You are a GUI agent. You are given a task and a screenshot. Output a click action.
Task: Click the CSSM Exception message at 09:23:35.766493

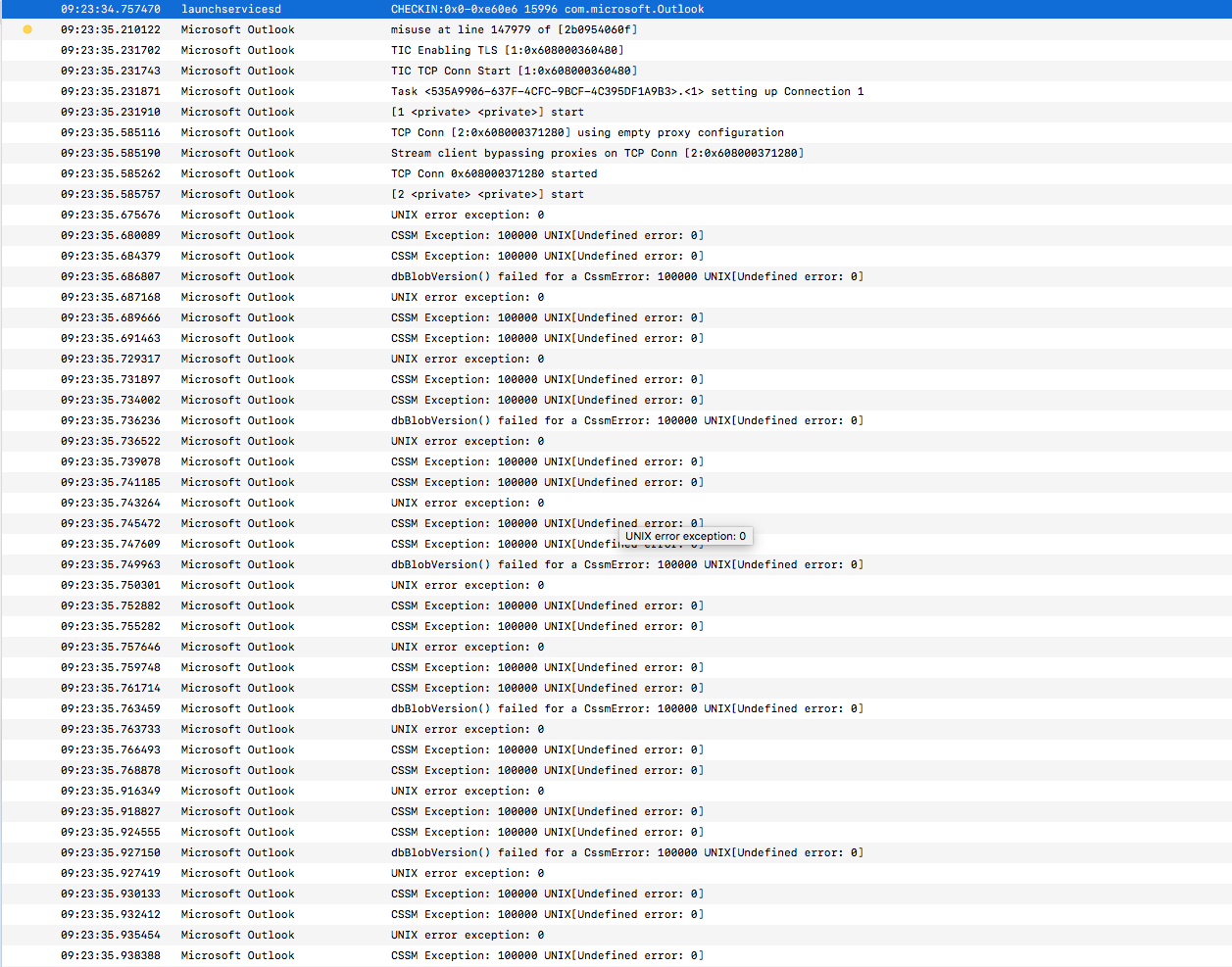(547, 749)
